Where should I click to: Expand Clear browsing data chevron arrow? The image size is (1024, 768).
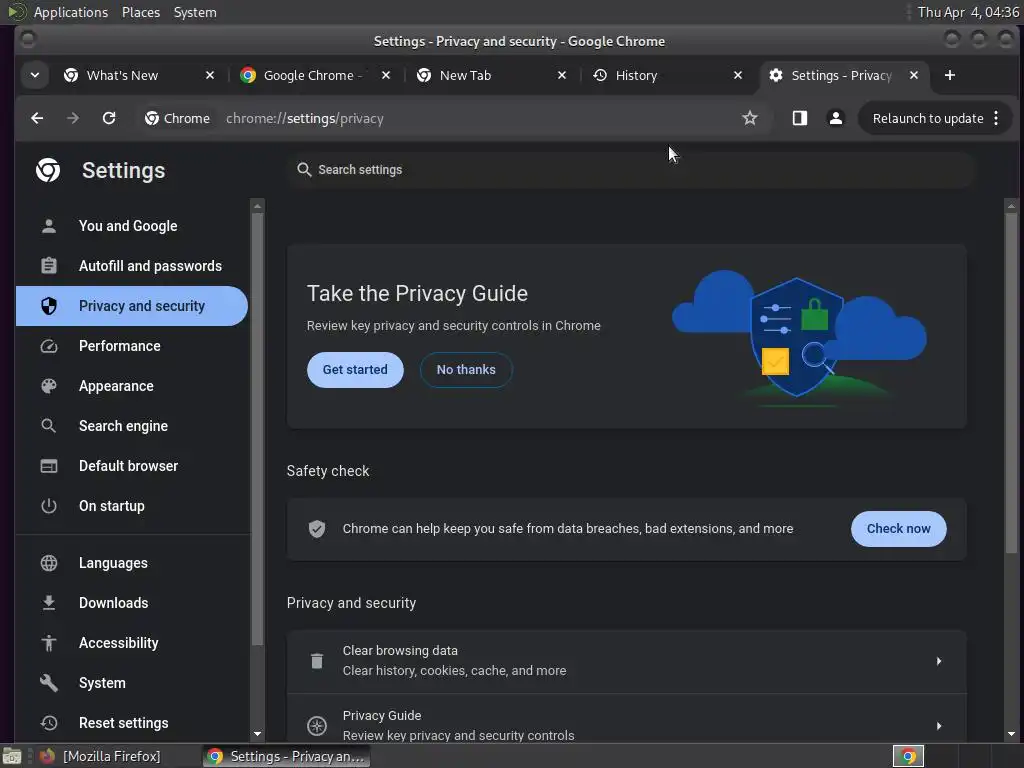(938, 661)
